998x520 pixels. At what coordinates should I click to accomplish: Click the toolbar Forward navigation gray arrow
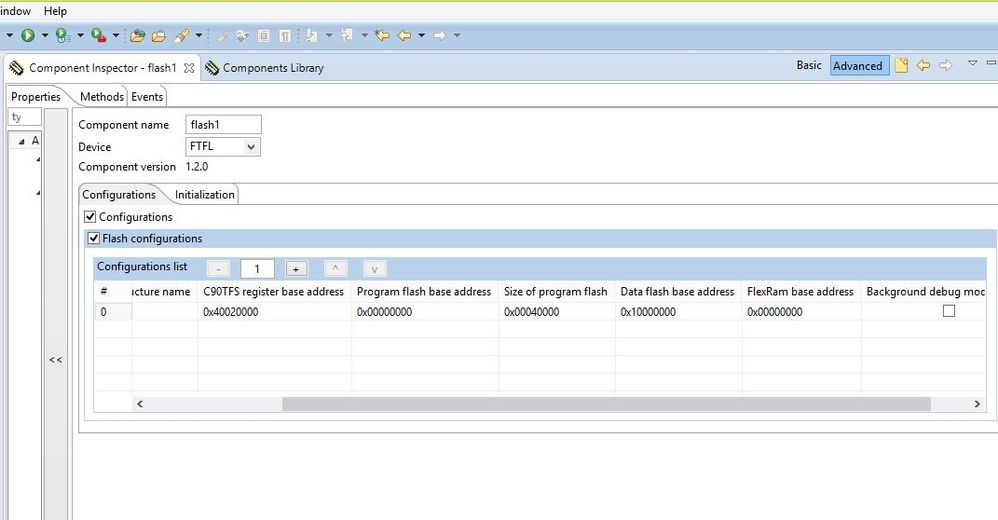(x=440, y=36)
